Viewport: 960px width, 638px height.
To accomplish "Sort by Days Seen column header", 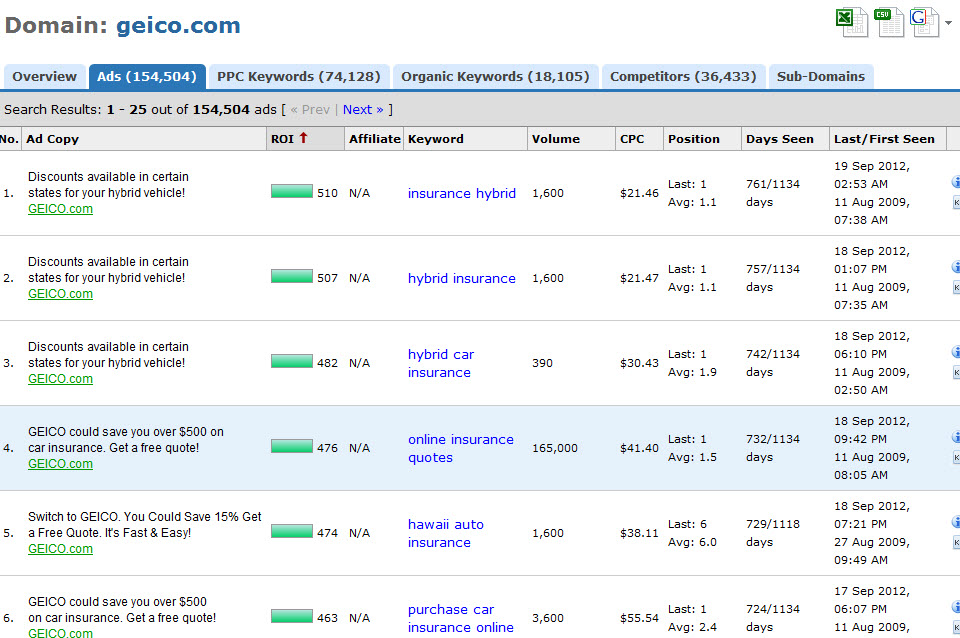I will (786, 139).
